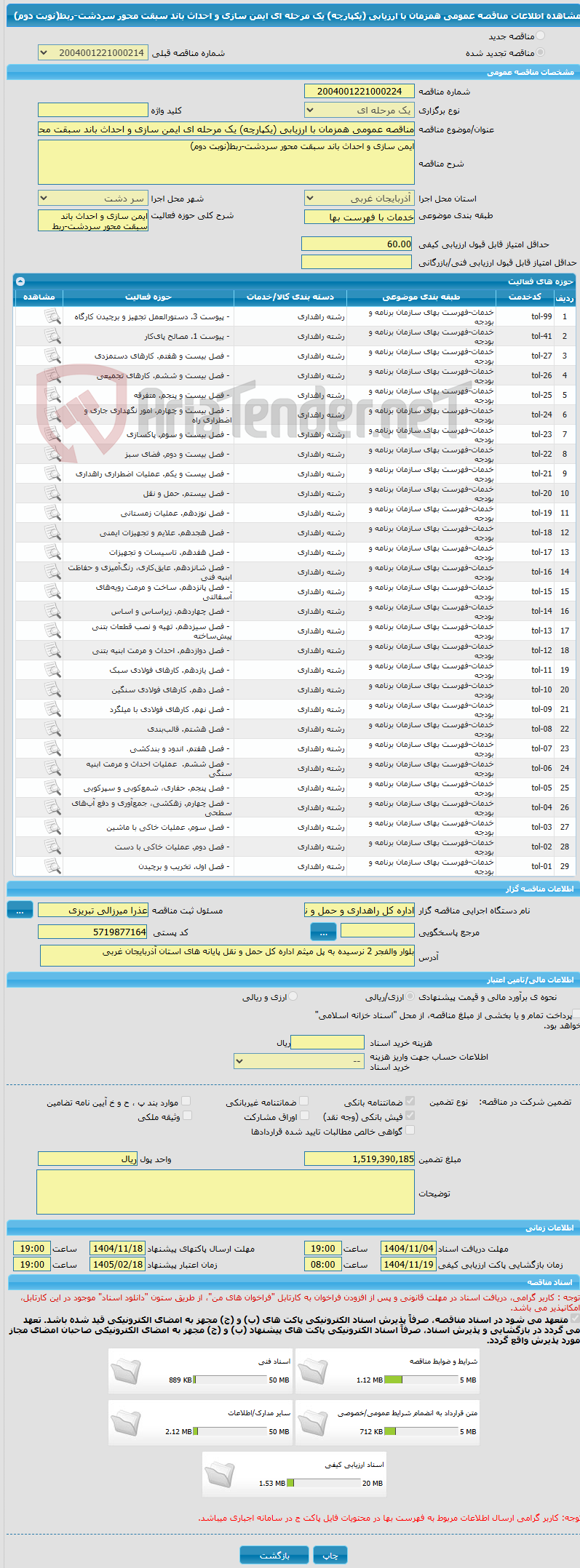The width and height of the screenshot is (580, 1568).
Task: Open view icon for row tol-01
Action: tap(52, 866)
